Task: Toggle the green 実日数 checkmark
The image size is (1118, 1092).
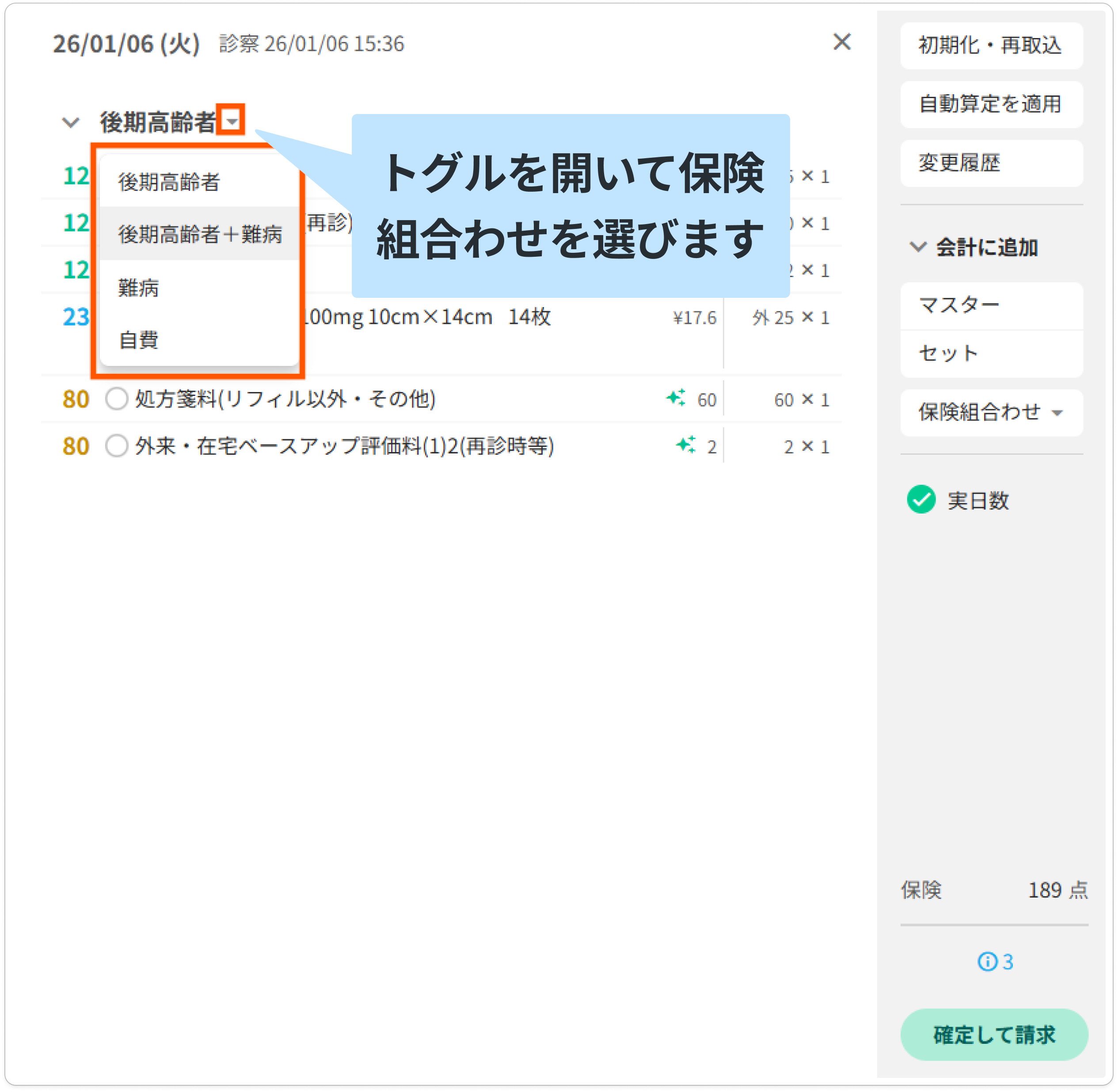Action: 921,499
